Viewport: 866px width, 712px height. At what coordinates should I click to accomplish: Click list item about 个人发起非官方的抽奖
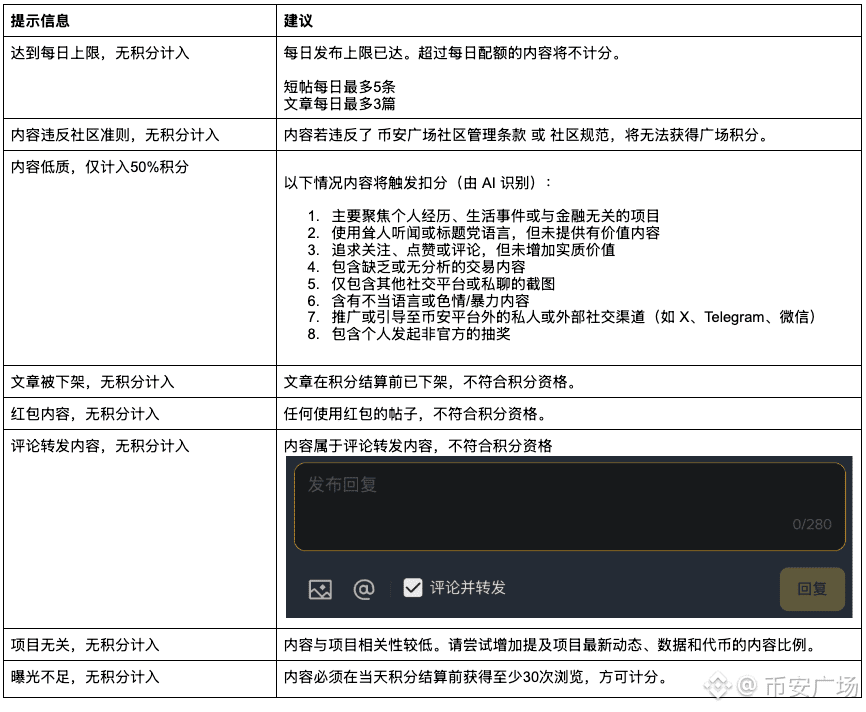409,334
